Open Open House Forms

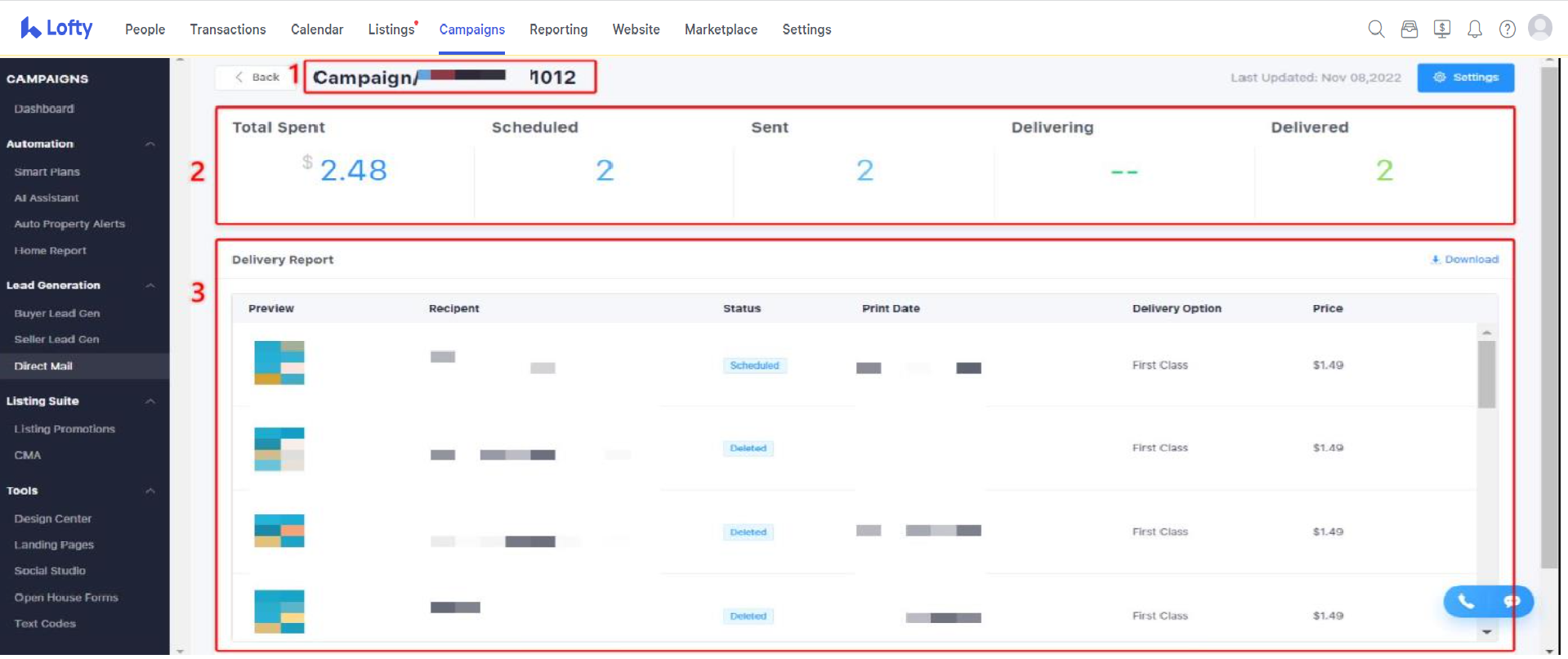66,598
